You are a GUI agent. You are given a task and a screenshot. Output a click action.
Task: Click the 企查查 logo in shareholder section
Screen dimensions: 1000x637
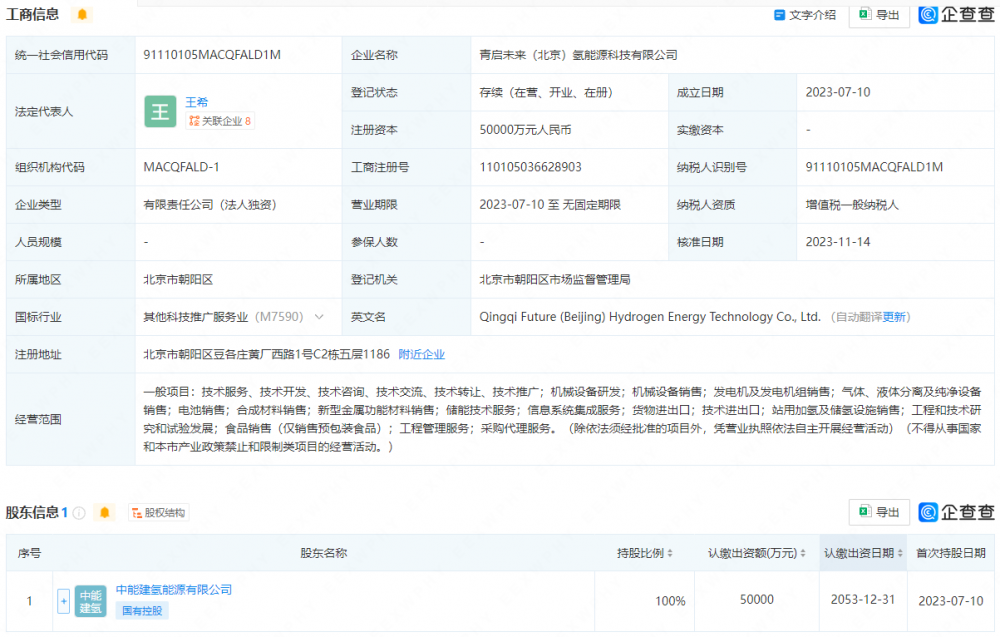[x=956, y=512]
